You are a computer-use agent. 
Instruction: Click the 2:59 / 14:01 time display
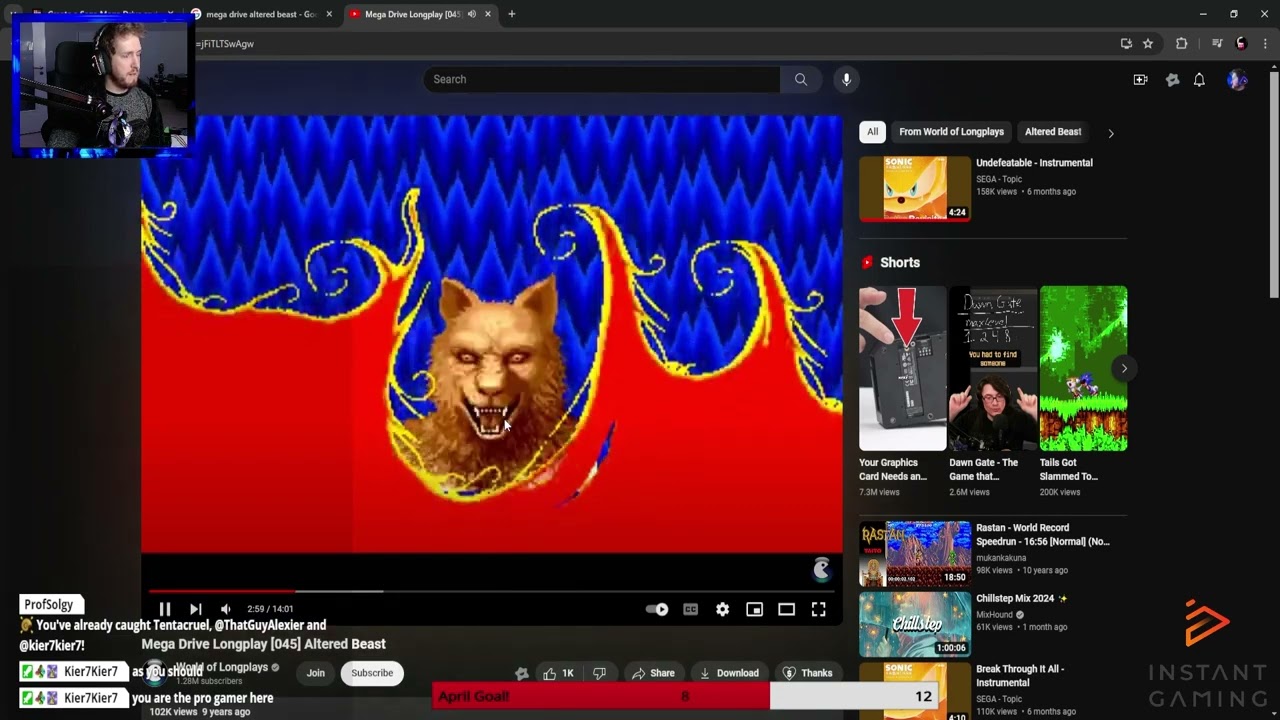click(270, 609)
